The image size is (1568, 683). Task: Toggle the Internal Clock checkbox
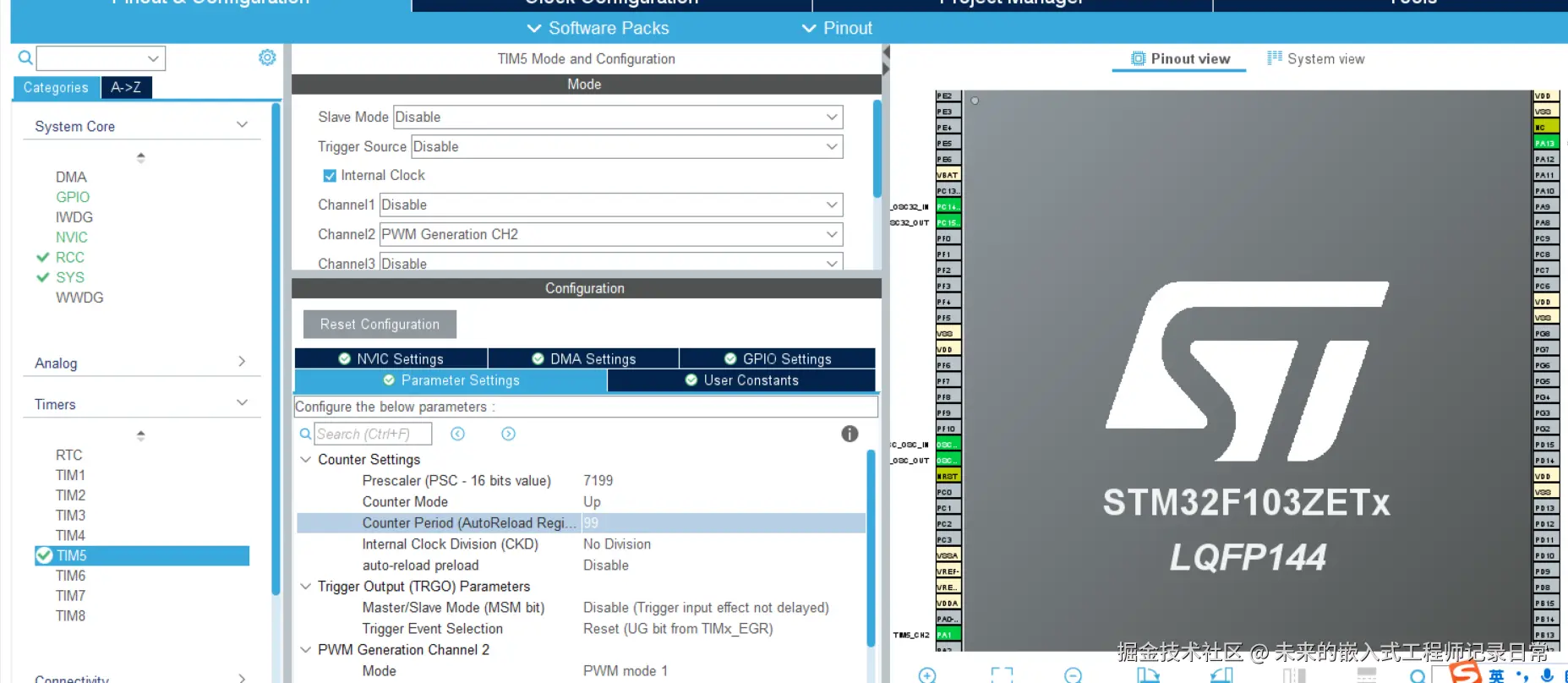click(330, 176)
